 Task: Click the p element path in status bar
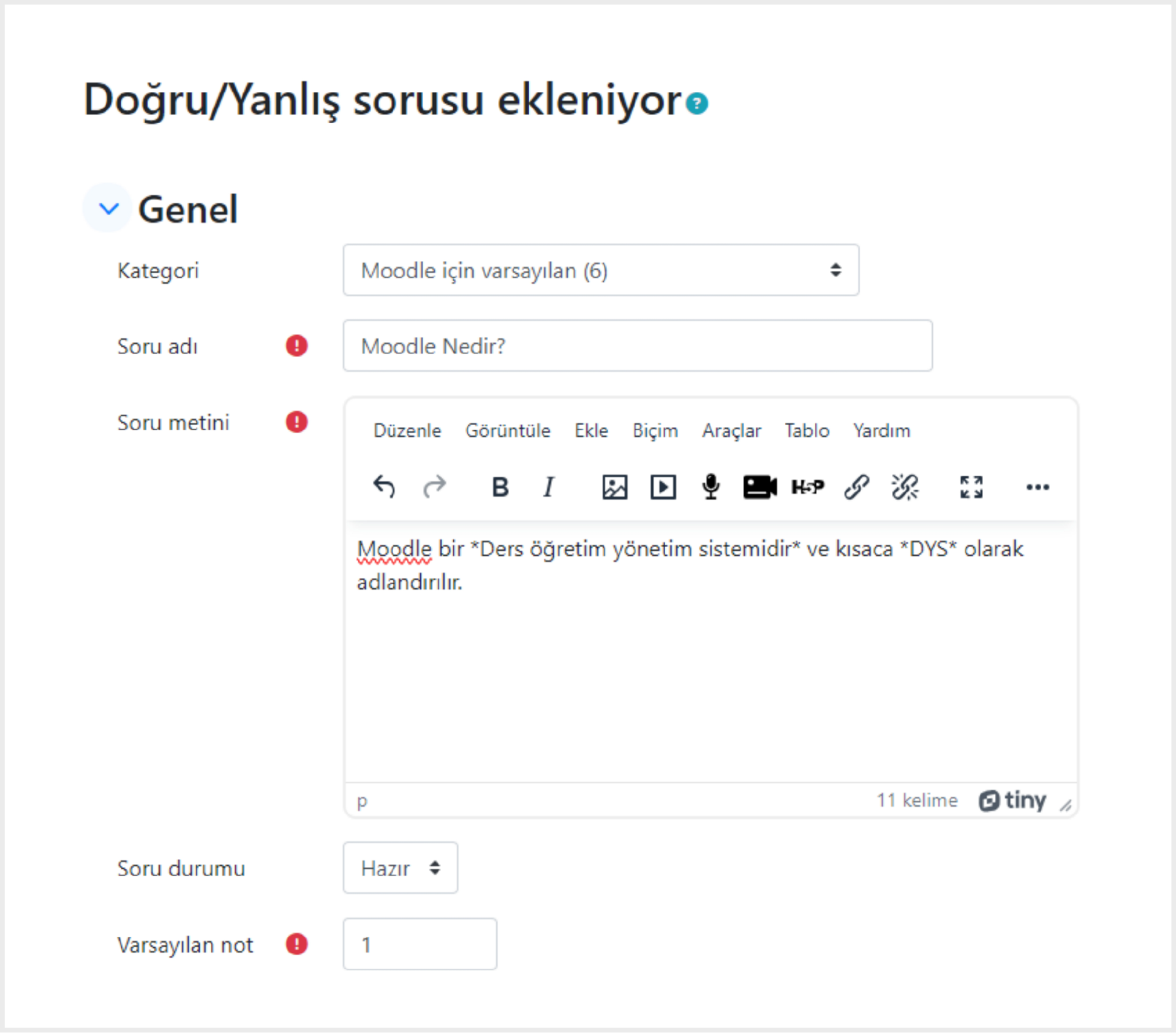click(362, 801)
